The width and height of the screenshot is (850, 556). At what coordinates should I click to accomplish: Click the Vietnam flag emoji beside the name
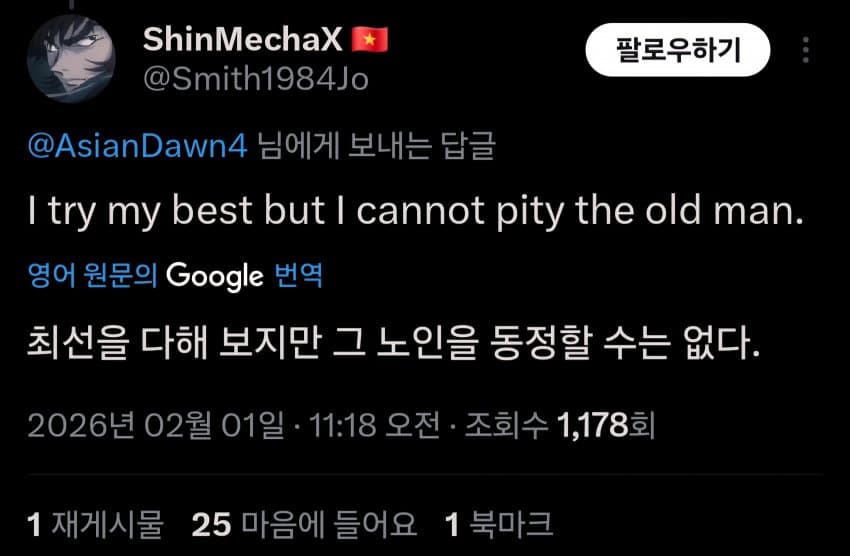click(370, 40)
